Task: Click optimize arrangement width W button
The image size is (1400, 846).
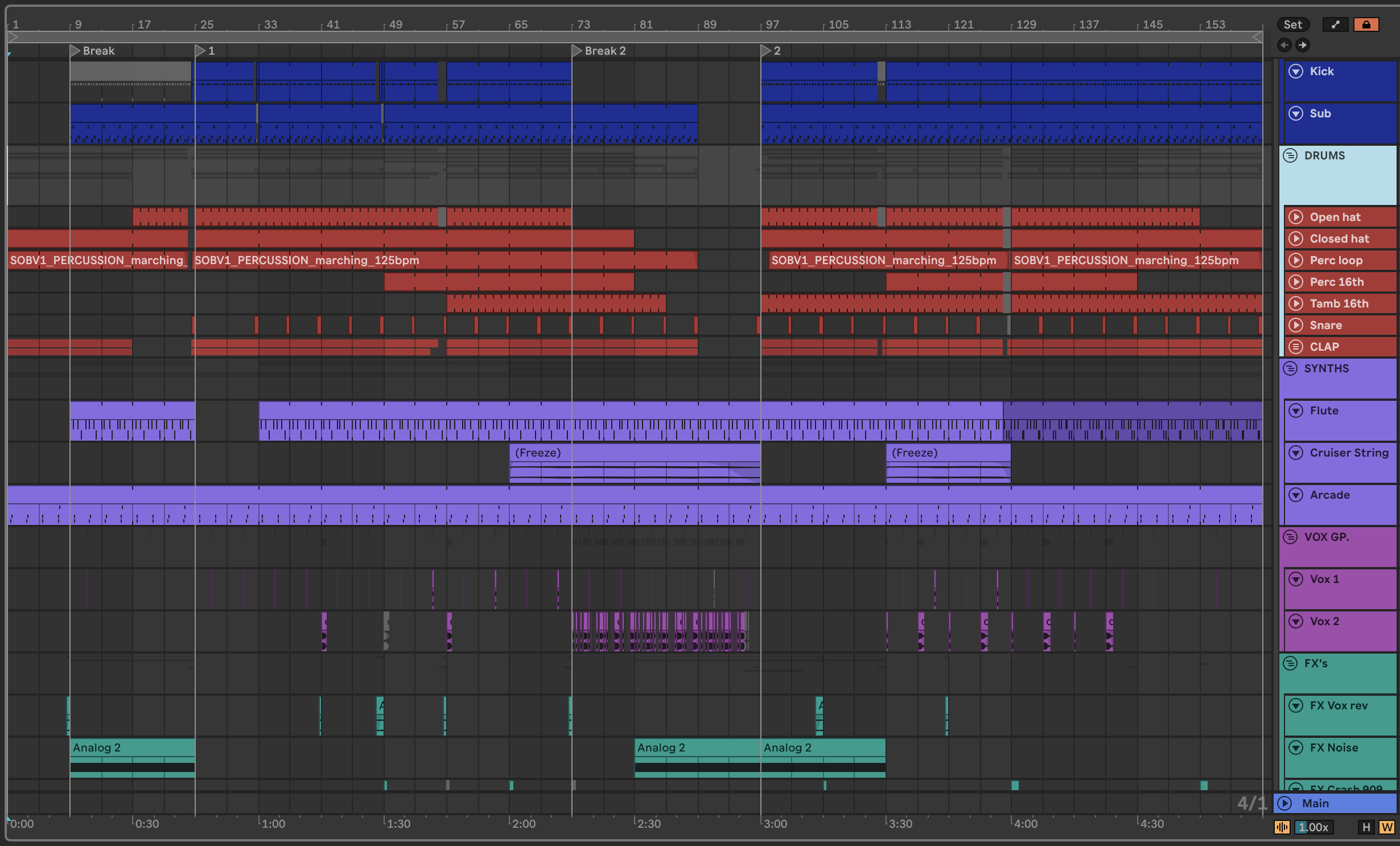Action: pyautogui.click(x=1386, y=827)
